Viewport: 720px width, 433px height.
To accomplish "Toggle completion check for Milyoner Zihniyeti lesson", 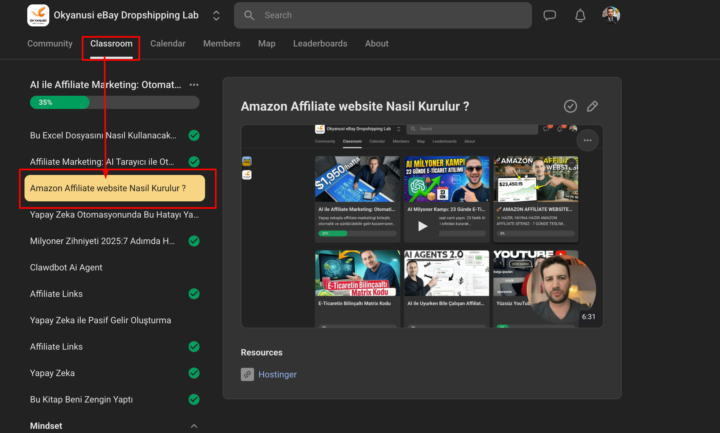I will (x=194, y=241).
